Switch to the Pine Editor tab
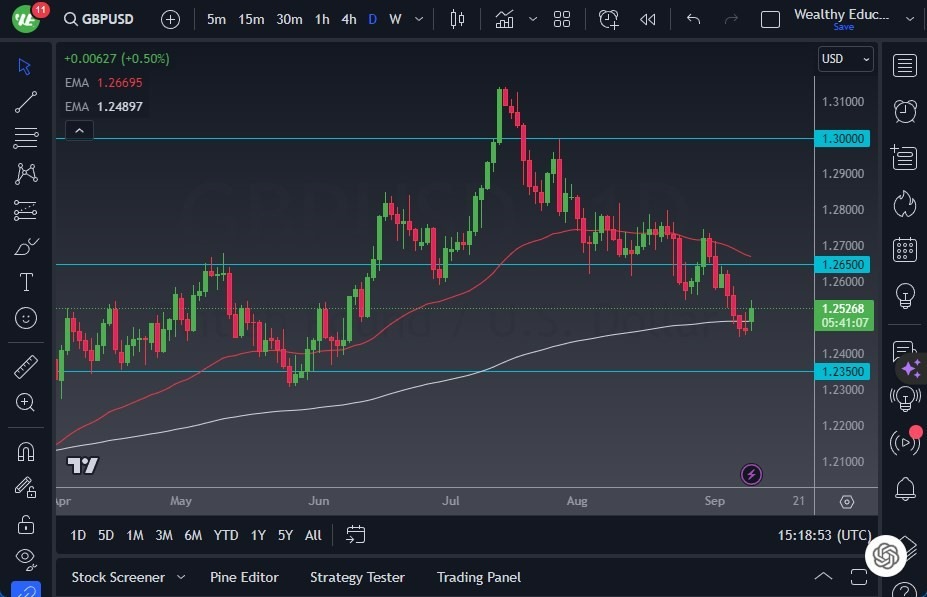The image size is (927, 597). point(244,577)
